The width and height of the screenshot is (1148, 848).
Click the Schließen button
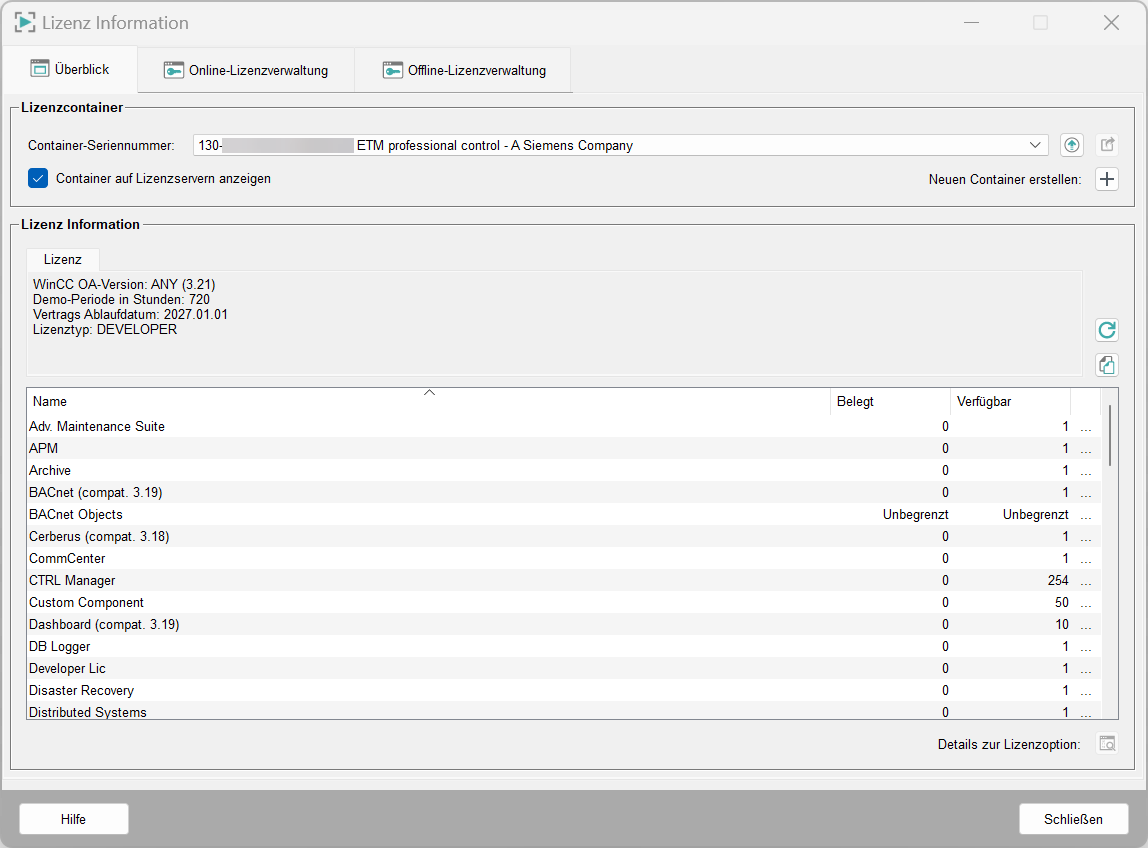[x=1073, y=819]
